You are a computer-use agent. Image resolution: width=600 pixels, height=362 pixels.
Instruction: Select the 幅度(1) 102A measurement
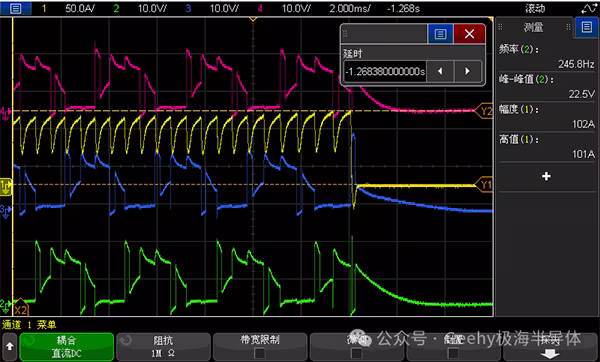click(547, 116)
